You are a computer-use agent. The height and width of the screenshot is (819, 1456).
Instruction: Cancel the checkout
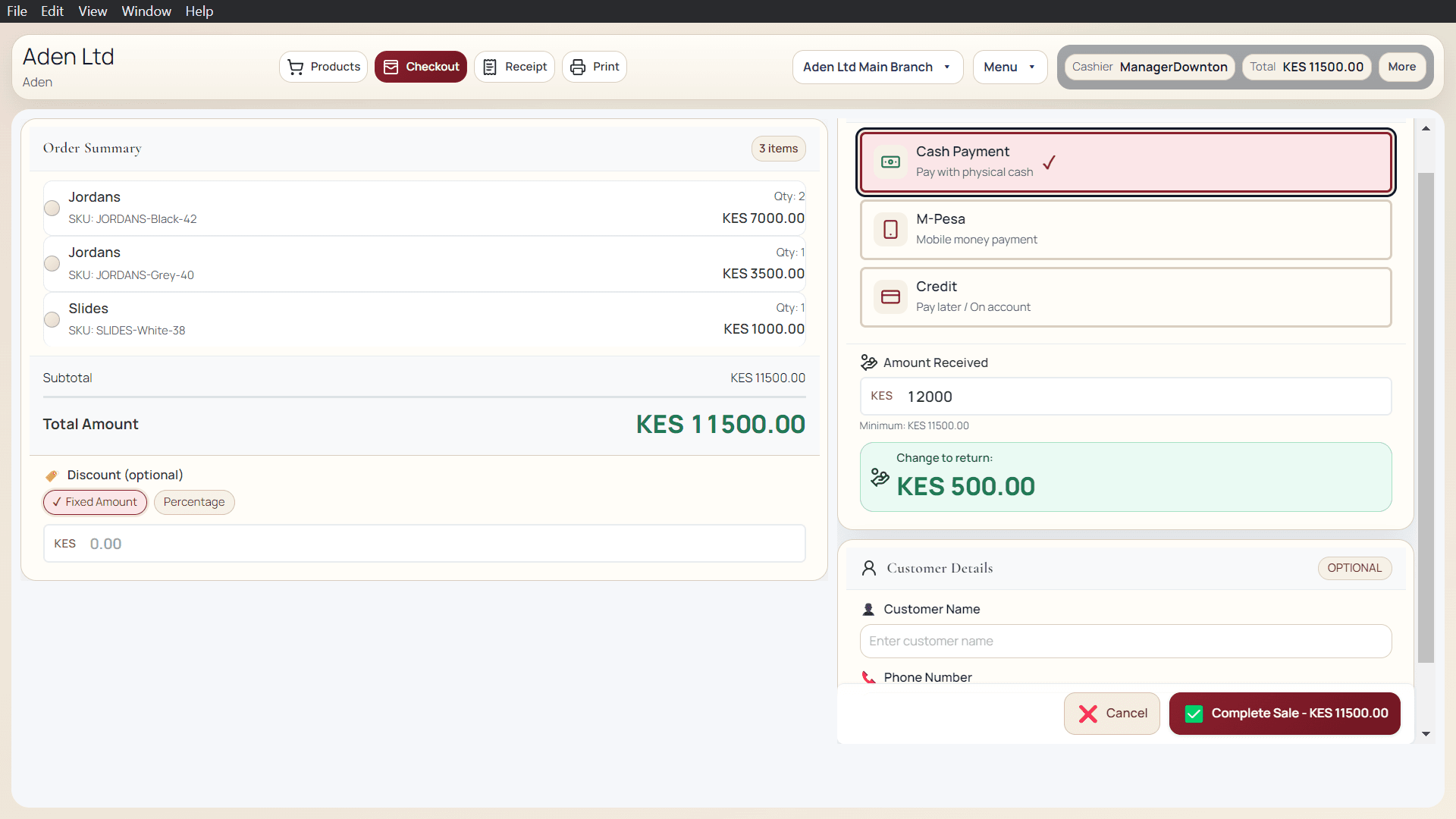pos(1112,714)
